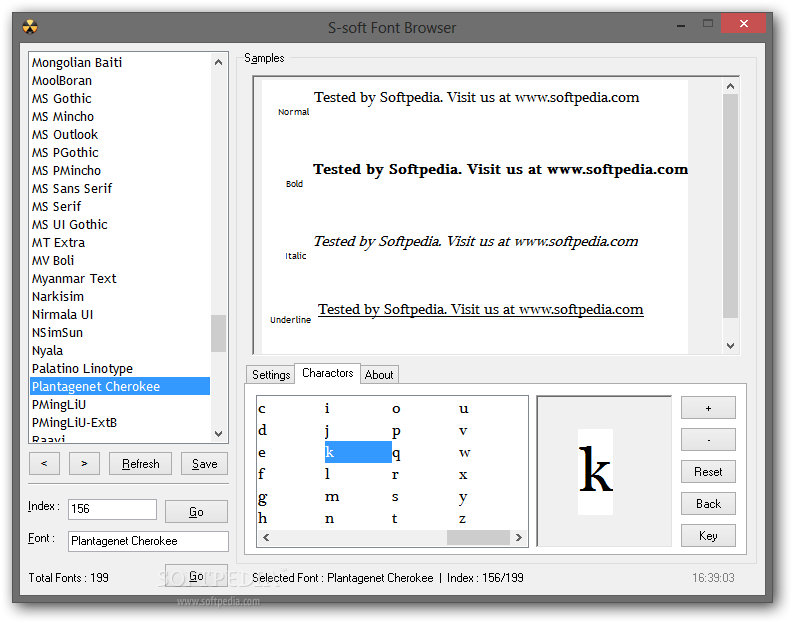The image size is (793, 623).
Task: Click into the Font name input field
Action: pos(148,541)
